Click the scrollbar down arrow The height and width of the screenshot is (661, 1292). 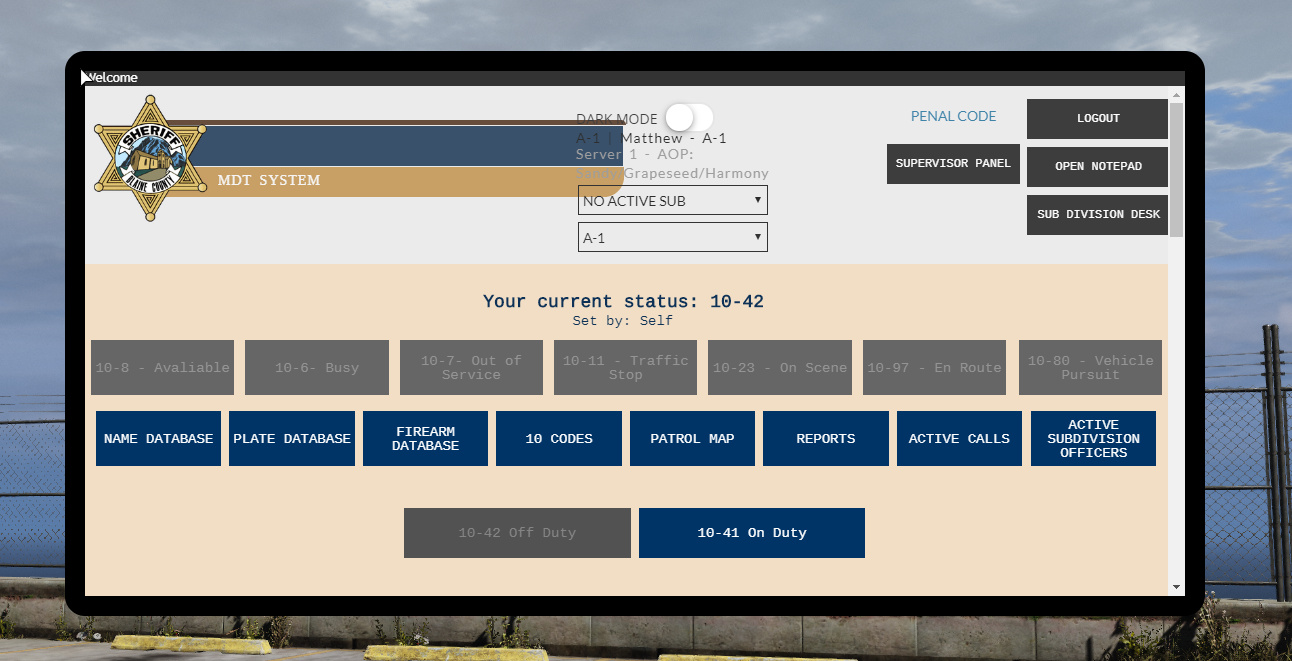[x=1176, y=587]
